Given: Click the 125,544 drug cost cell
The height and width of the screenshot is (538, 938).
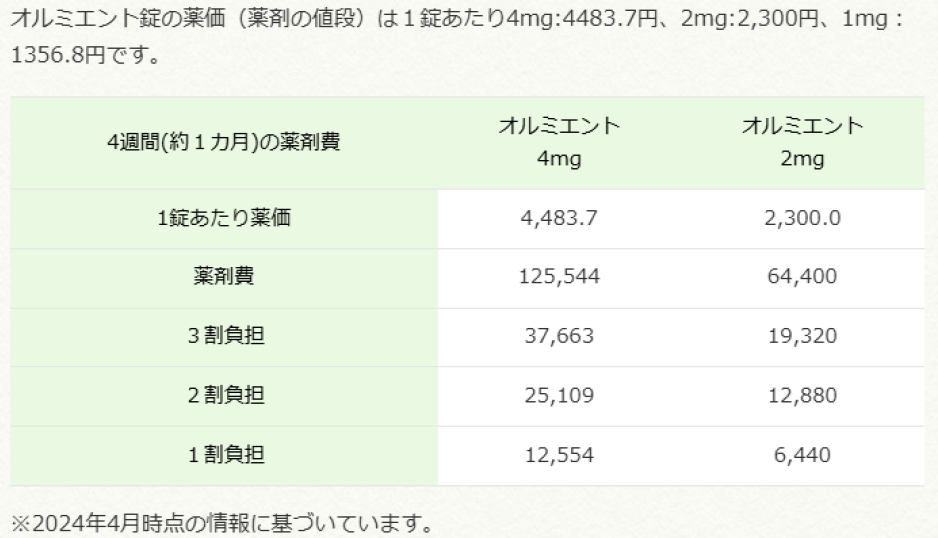Looking at the screenshot, I should pyautogui.click(x=559, y=277).
